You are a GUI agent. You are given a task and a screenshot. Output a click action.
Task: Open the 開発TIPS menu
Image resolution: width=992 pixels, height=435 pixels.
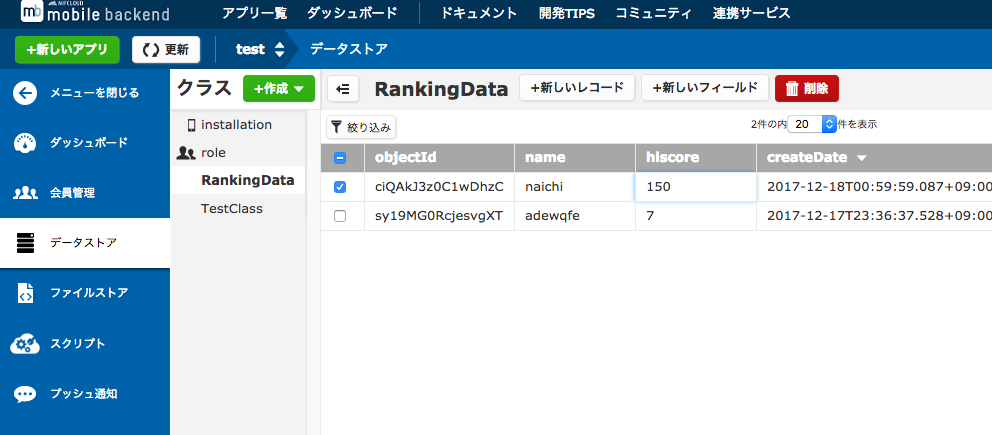pos(567,13)
